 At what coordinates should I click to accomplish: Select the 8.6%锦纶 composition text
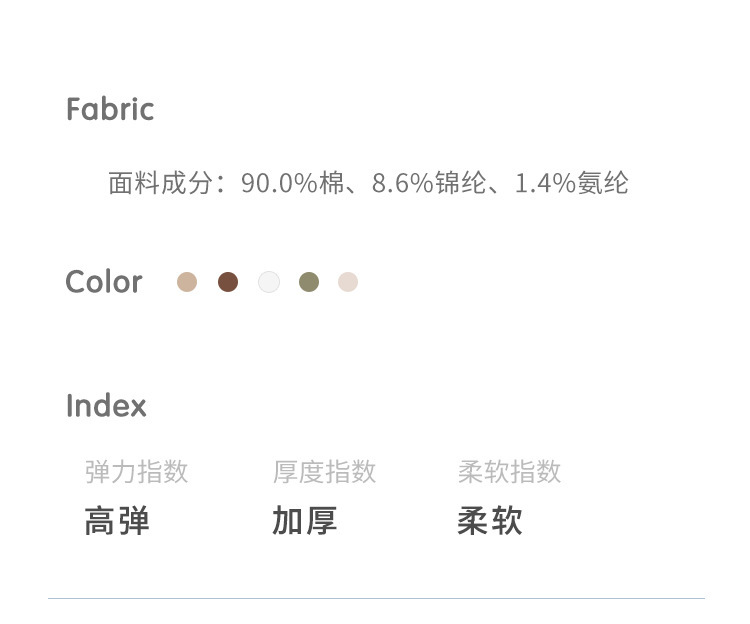(429, 183)
